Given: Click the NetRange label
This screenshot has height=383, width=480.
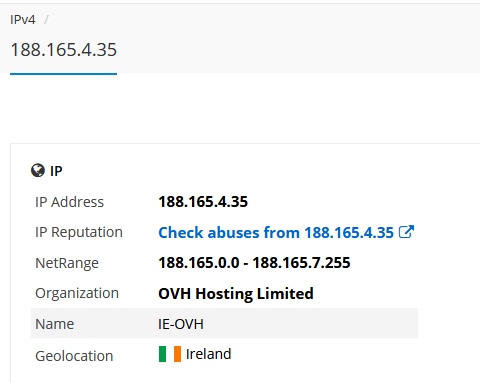Looking at the screenshot, I should [x=67, y=263].
